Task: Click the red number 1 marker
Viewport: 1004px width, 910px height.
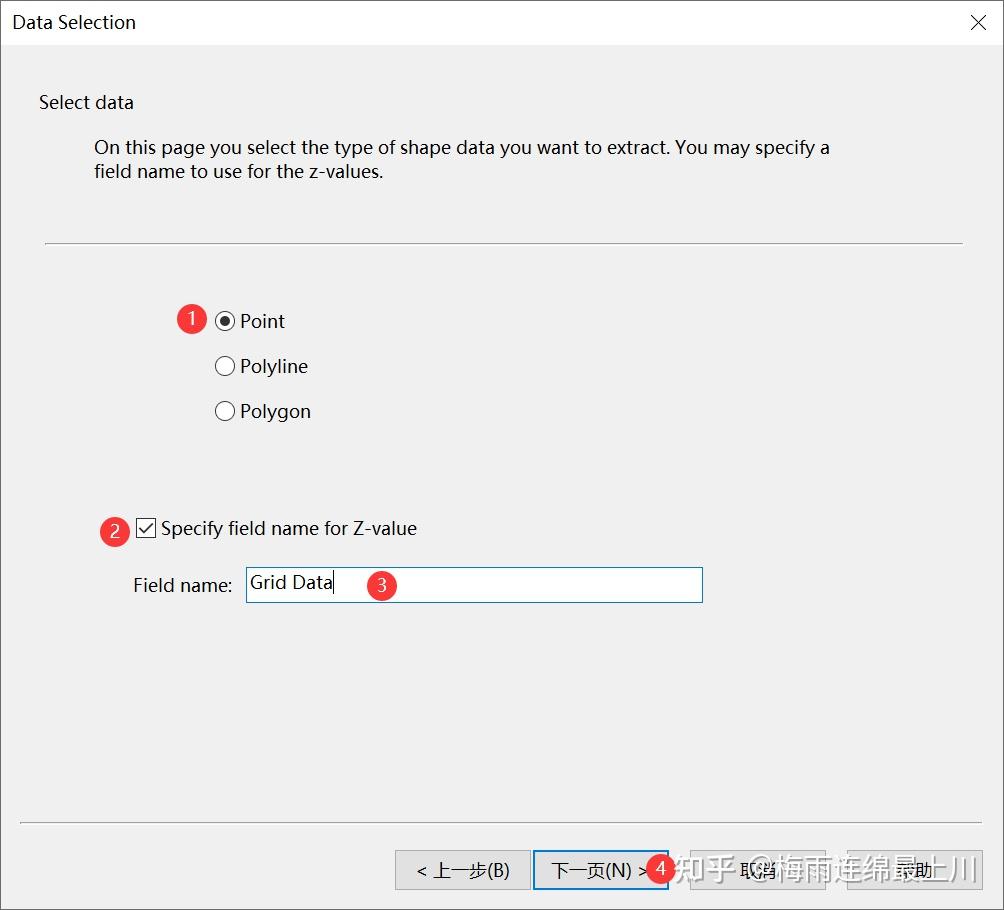Action: point(192,320)
